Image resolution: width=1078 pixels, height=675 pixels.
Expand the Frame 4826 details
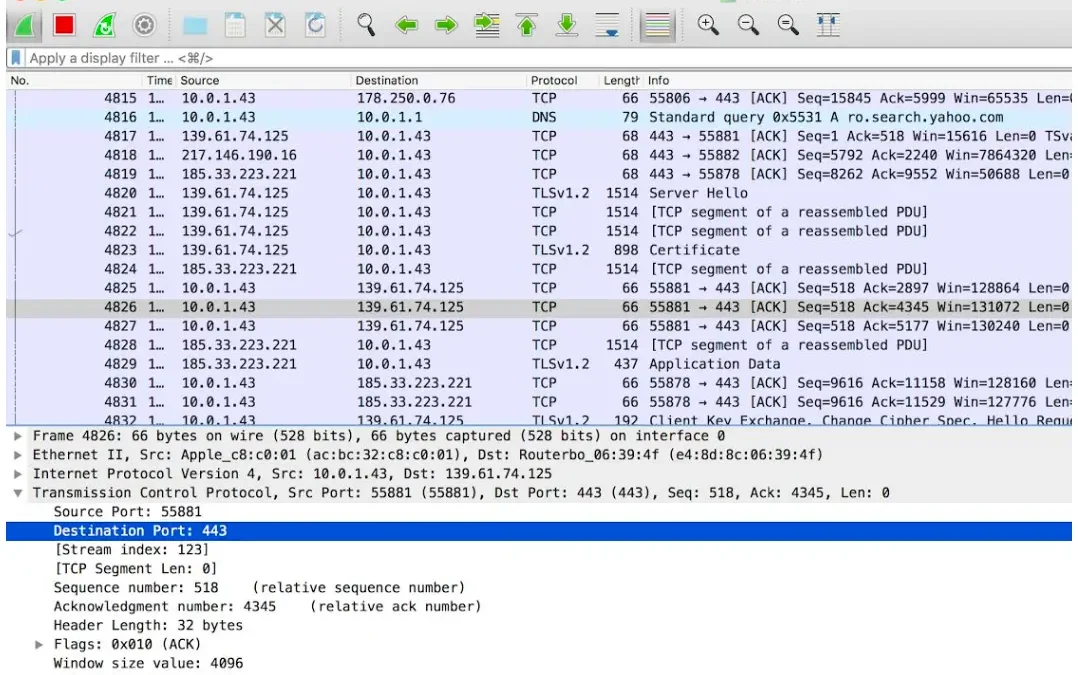click(19, 436)
